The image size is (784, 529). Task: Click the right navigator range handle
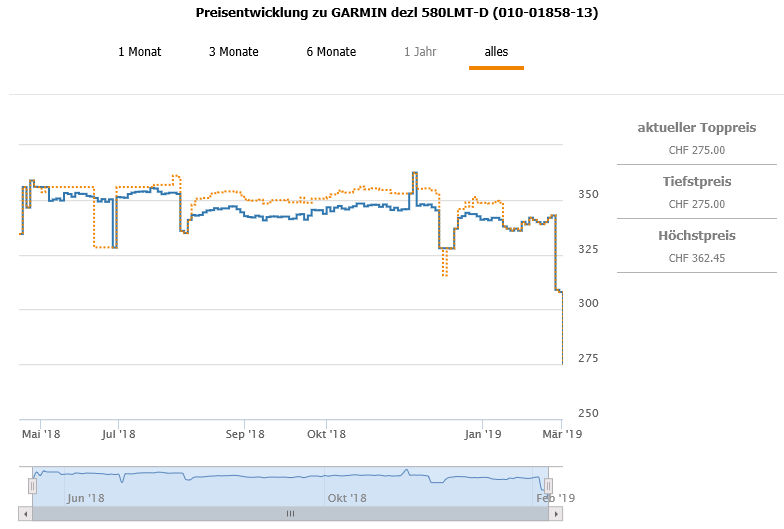coord(549,486)
